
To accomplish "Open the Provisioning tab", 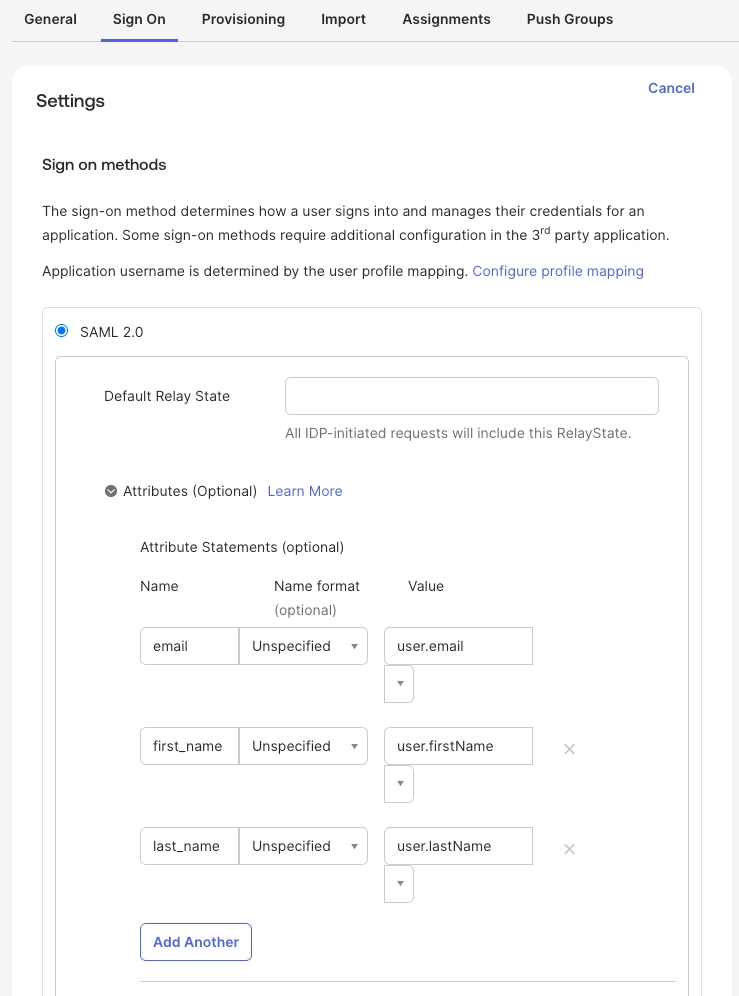I will coord(243,19).
